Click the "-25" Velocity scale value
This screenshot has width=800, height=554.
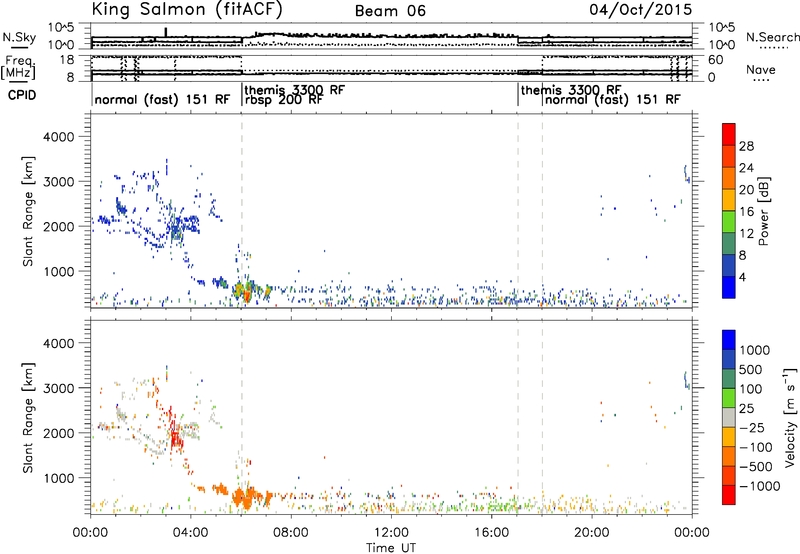pos(752,428)
